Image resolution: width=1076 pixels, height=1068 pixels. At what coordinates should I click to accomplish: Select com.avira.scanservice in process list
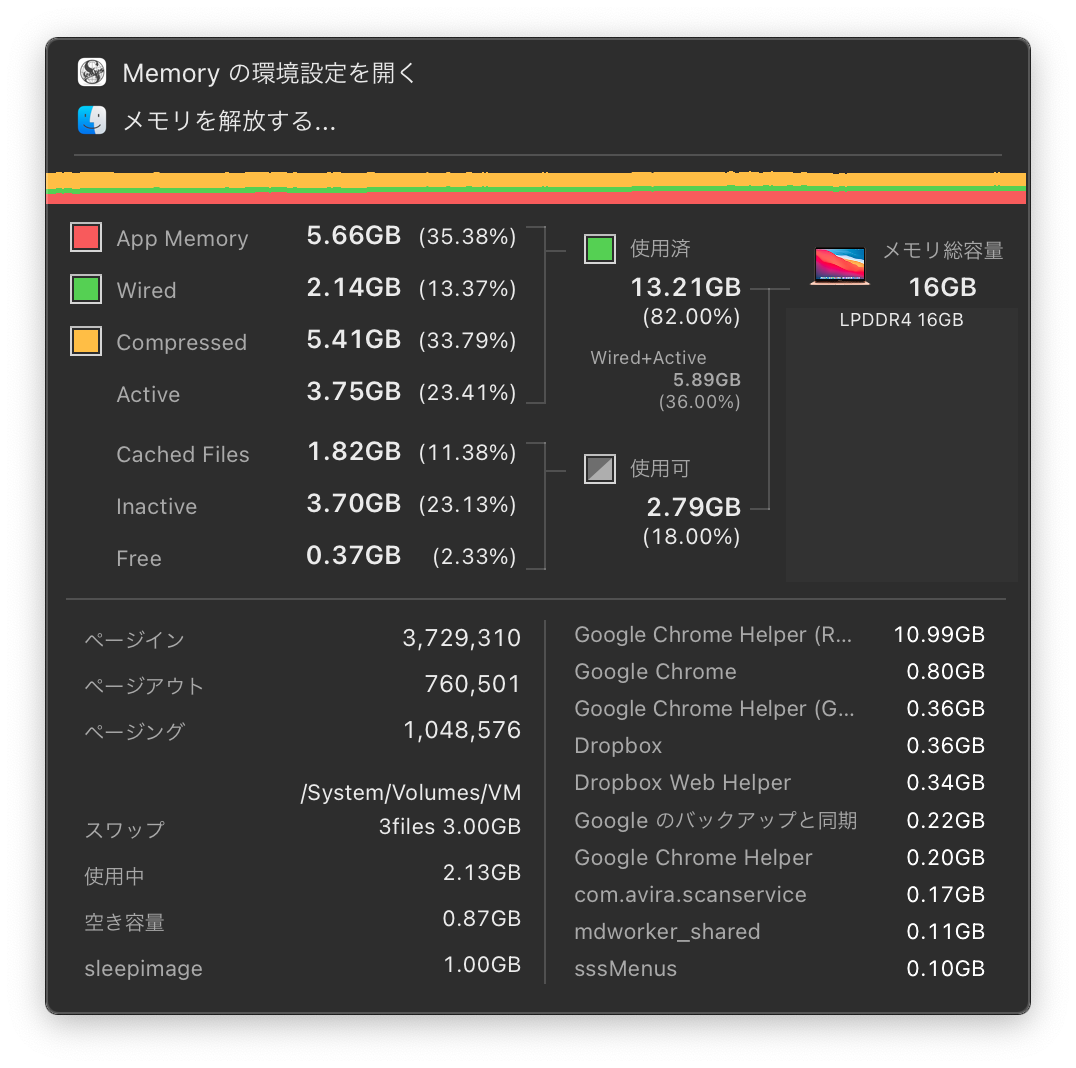point(780,895)
